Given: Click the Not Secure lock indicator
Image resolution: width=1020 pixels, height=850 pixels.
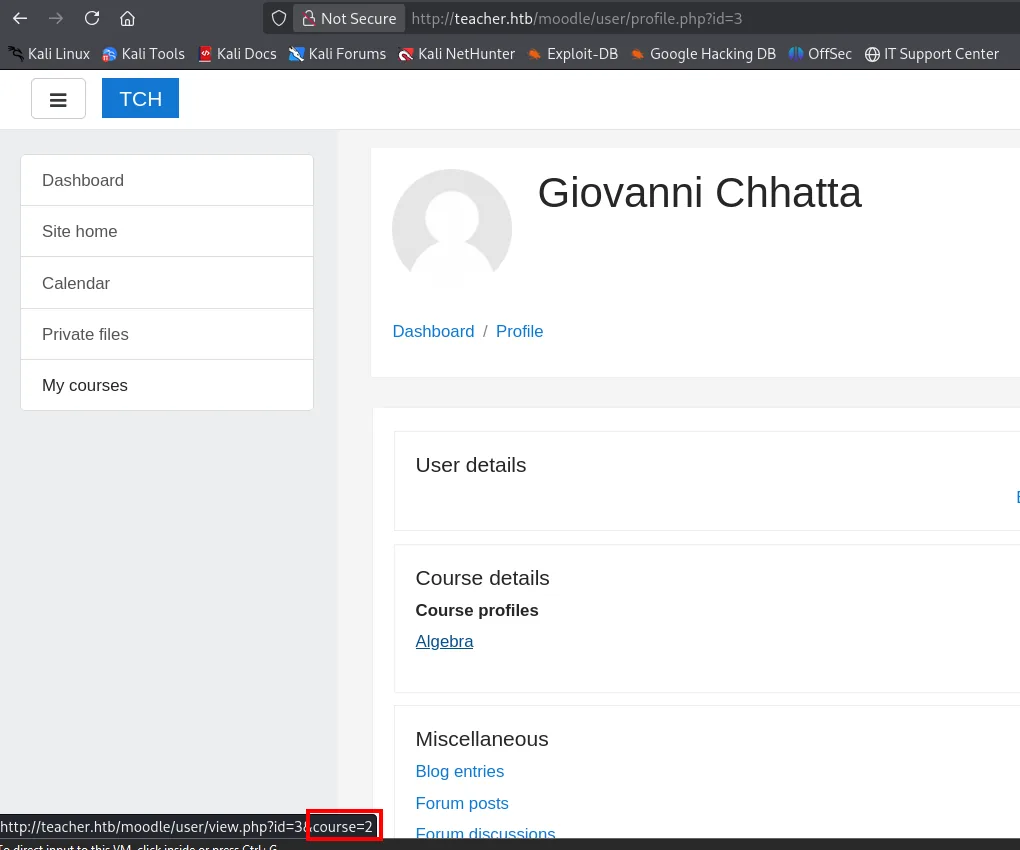Looking at the screenshot, I should click(x=349, y=18).
